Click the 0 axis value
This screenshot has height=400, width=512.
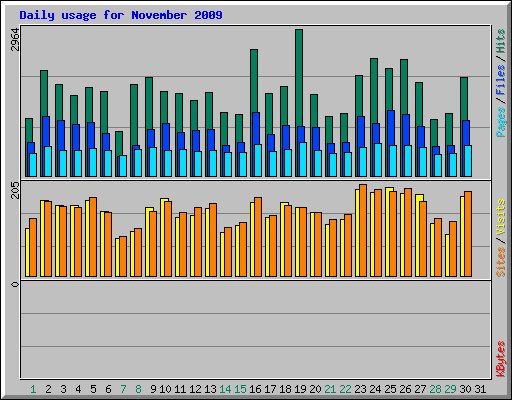pyautogui.click(x=15, y=284)
